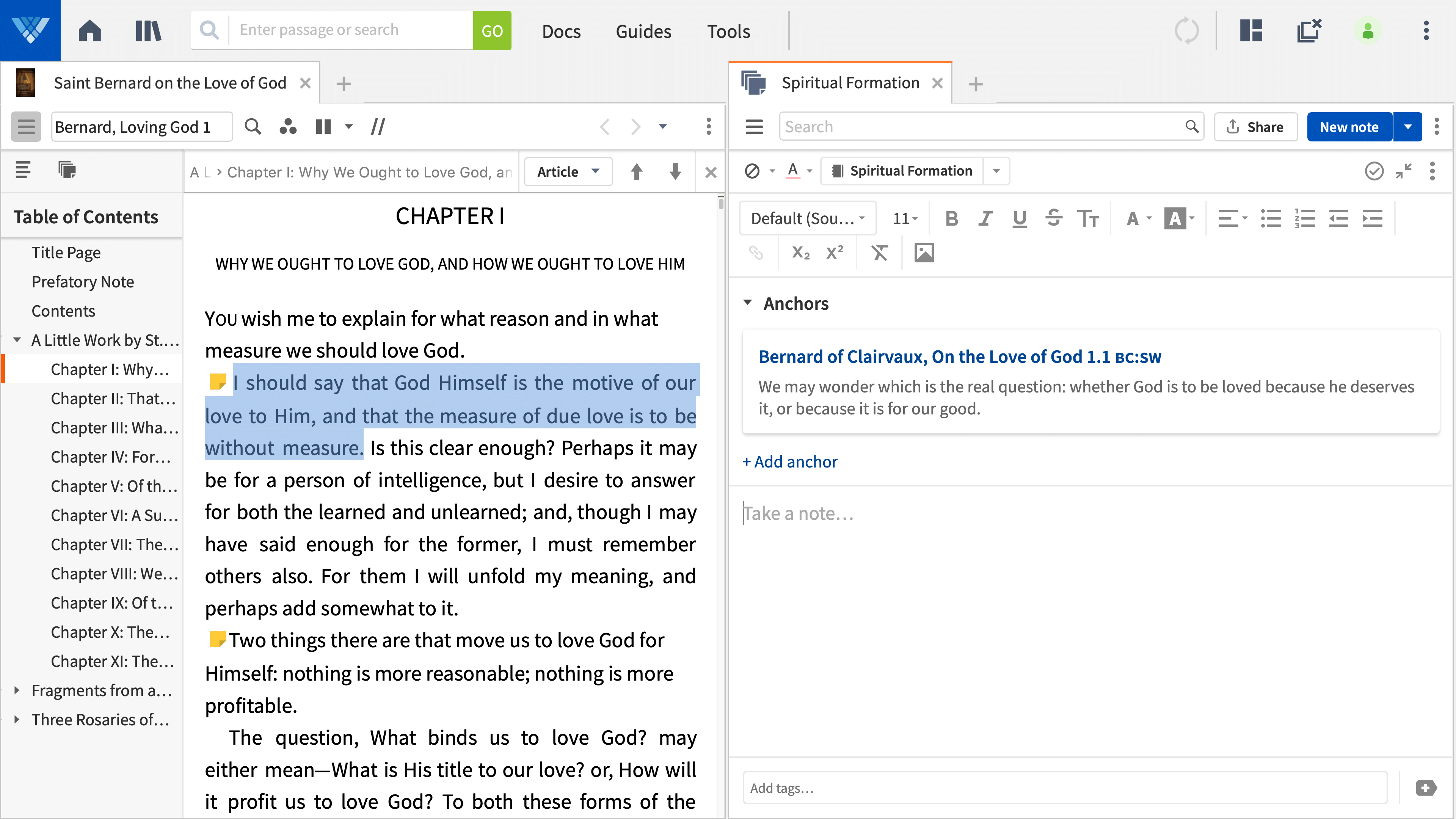Toggle strikethrough formatting
The height and width of the screenshot is (819, 1456).
pyautogui.click(x=1054, y=218)
